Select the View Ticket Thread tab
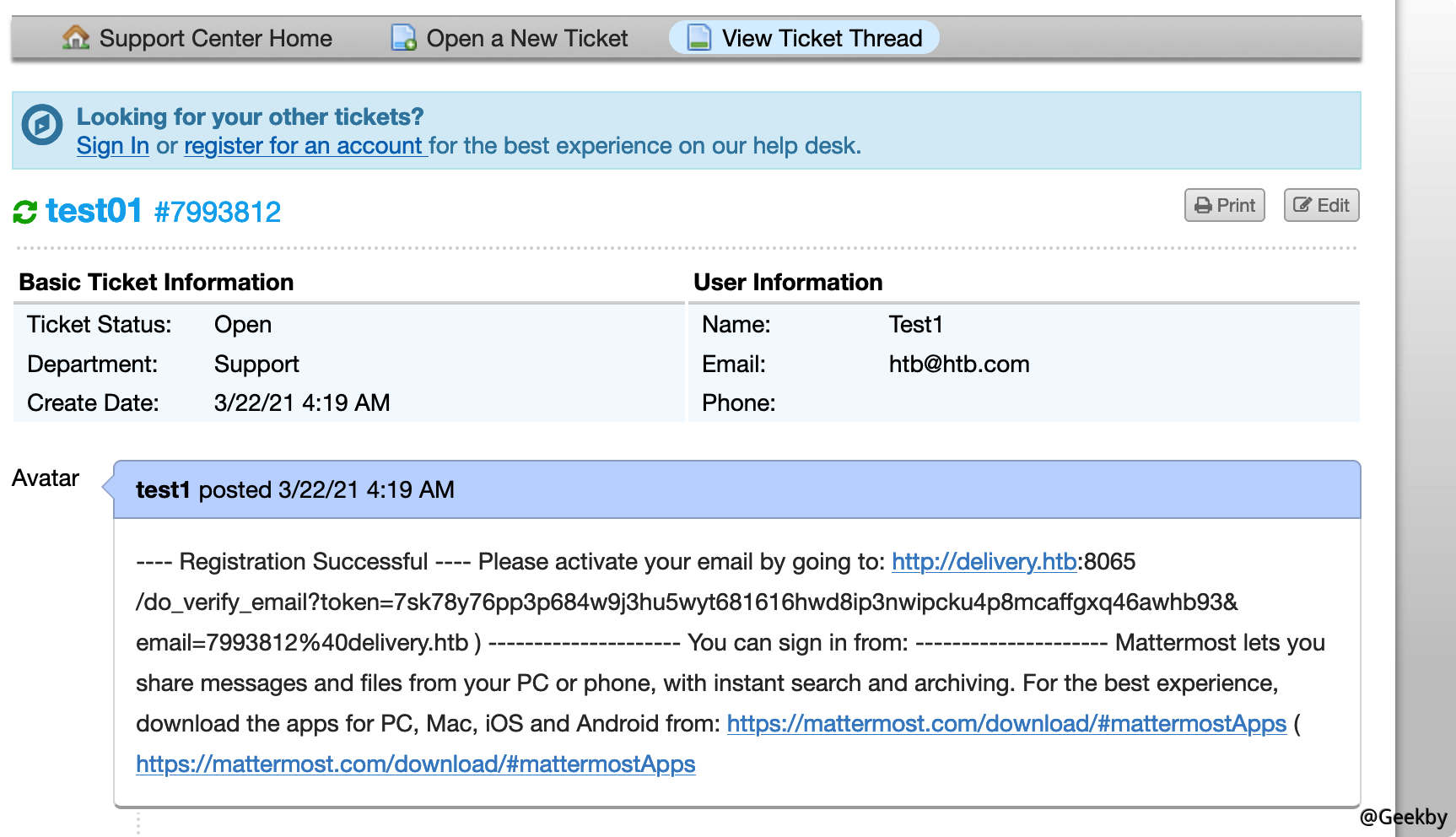Viewport: 1456px width, 837px height. pyautogui.click(x=822, y=38)
